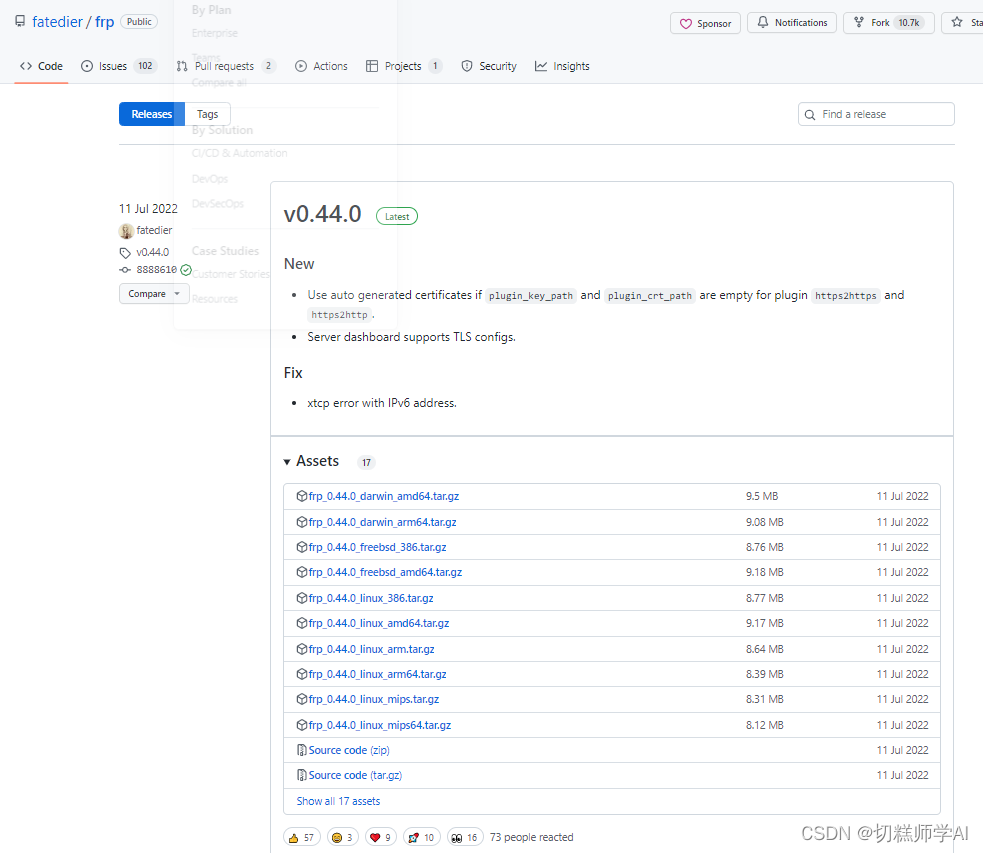Download Source code (tar.gz)
The width and height of the screenshot is (983, 853).
tap(355, 775)
